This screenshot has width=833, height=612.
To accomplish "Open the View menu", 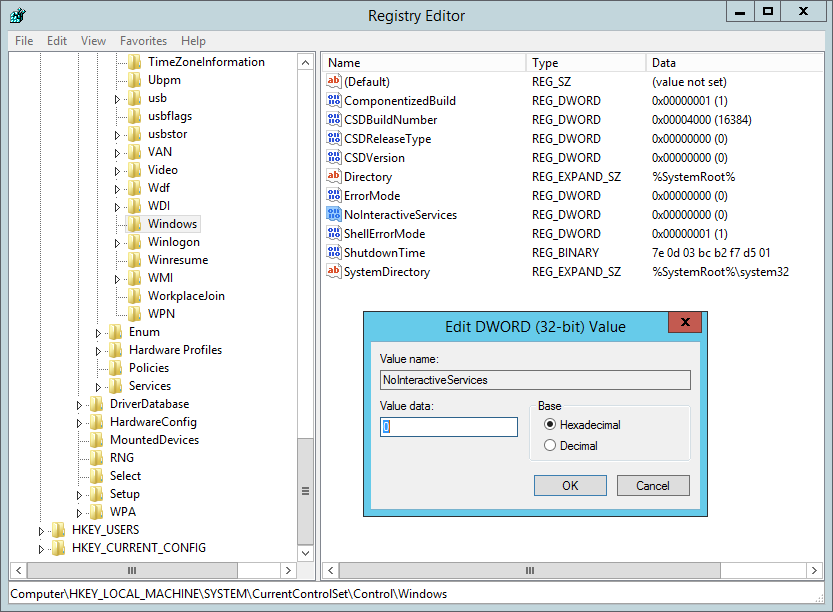I will [x=94, y=41].
